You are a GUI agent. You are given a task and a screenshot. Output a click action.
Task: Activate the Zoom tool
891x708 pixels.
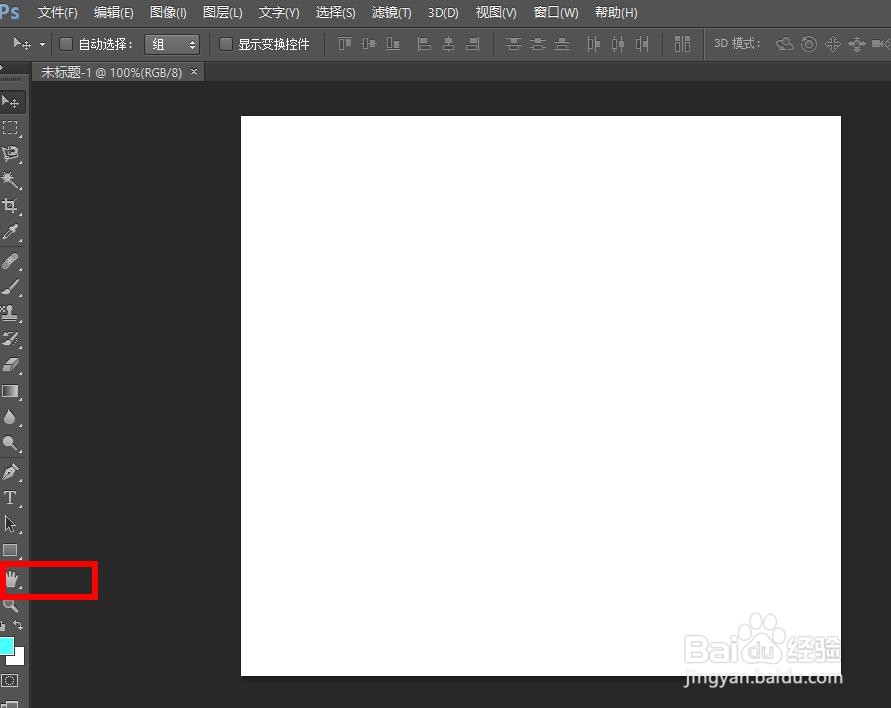[x=13, y=606]
